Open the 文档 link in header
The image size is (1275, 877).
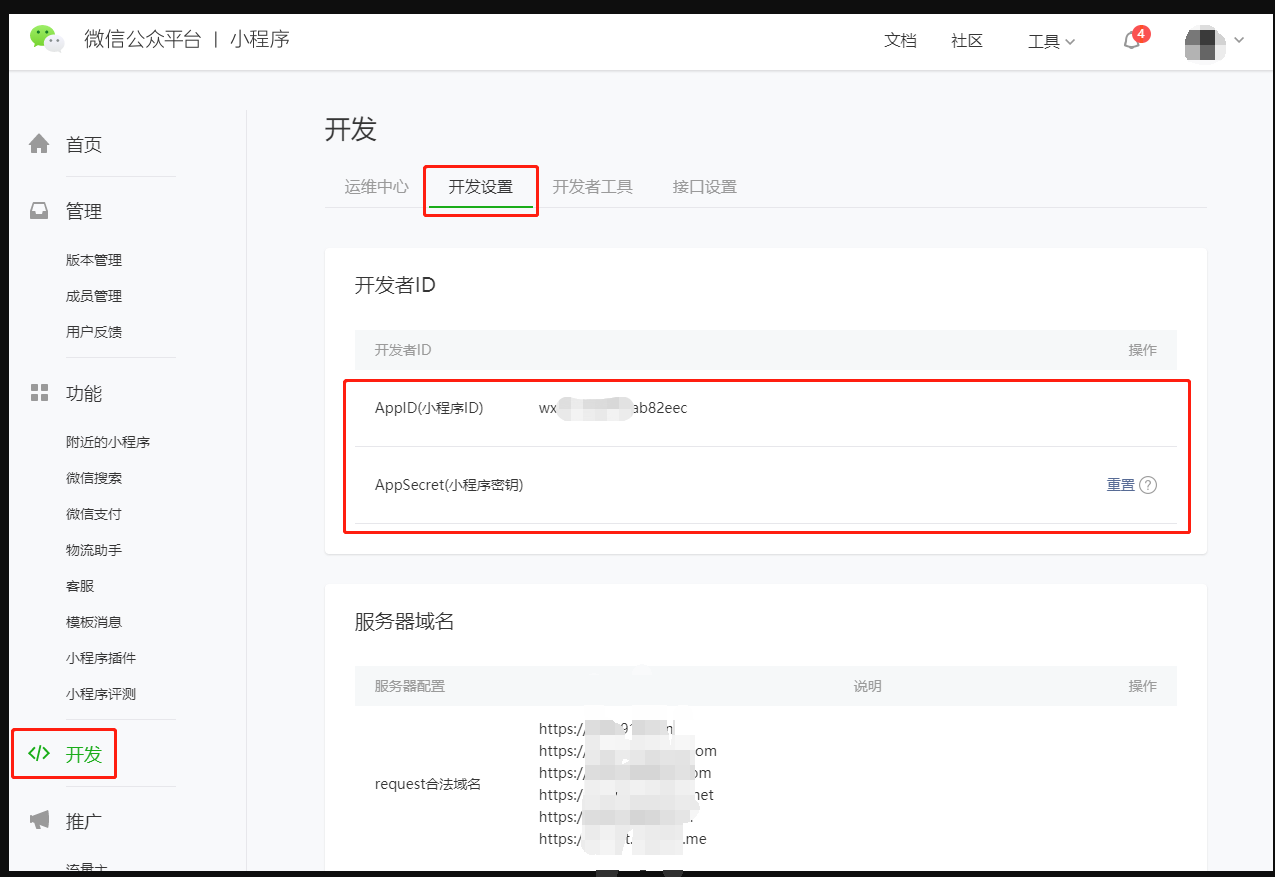(900, 41)
